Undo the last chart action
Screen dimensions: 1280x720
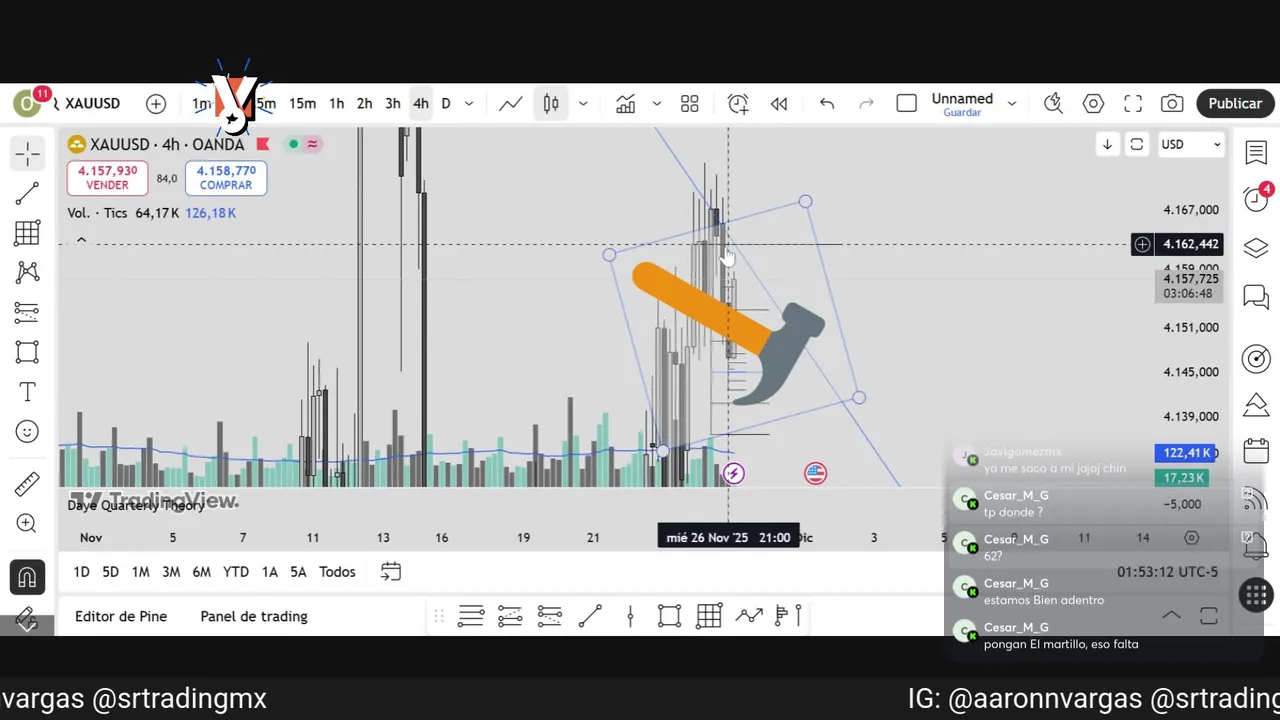[827, 103]
